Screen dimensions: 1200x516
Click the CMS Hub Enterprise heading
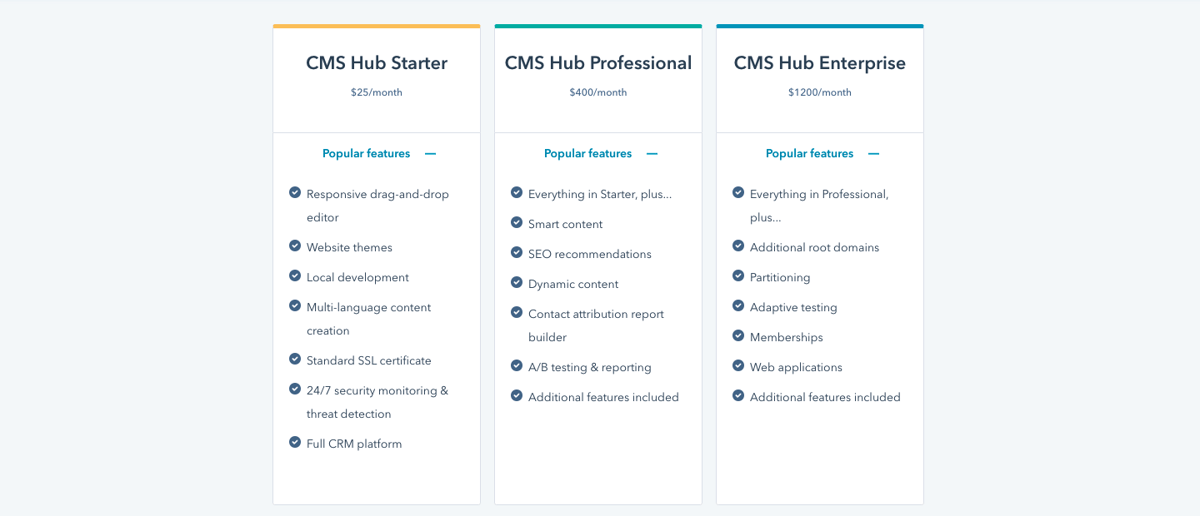[x=820, y=63]
